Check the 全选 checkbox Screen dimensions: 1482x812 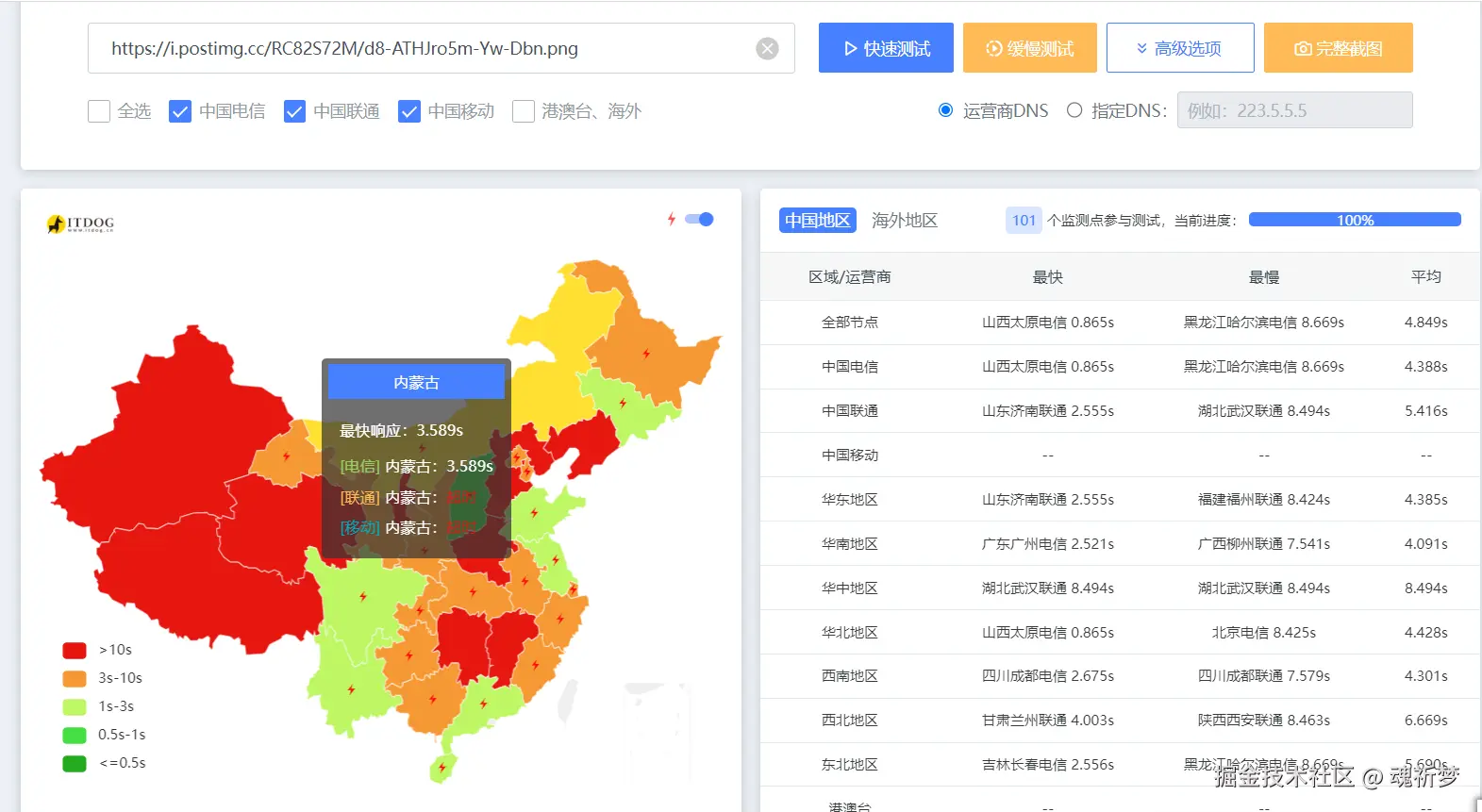99,111
